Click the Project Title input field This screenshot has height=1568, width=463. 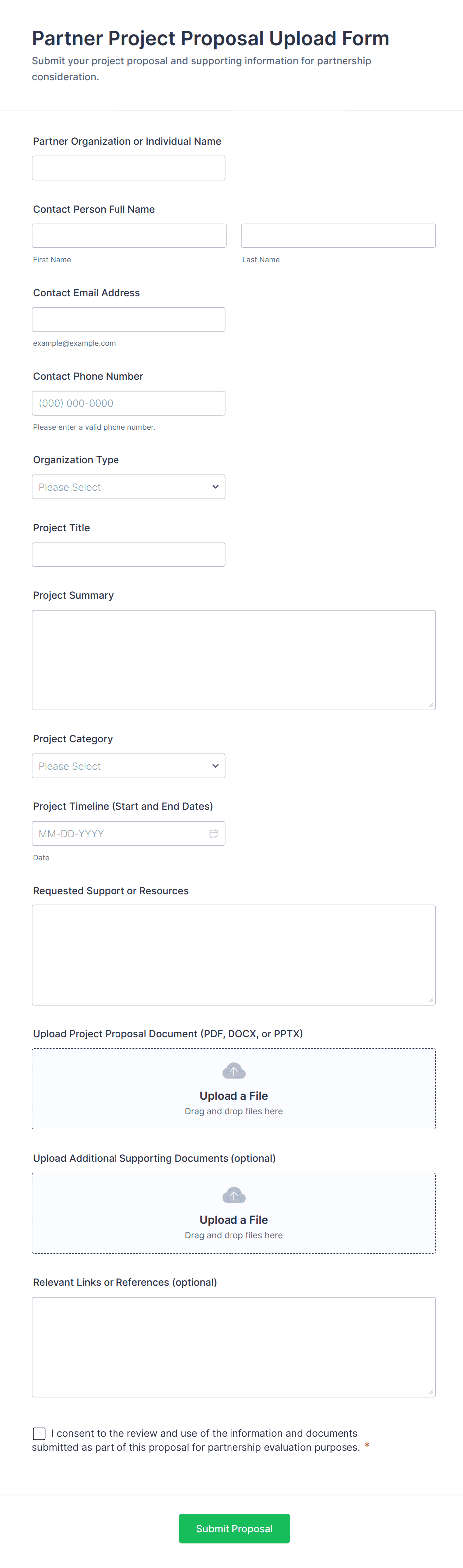click(128, 554)
